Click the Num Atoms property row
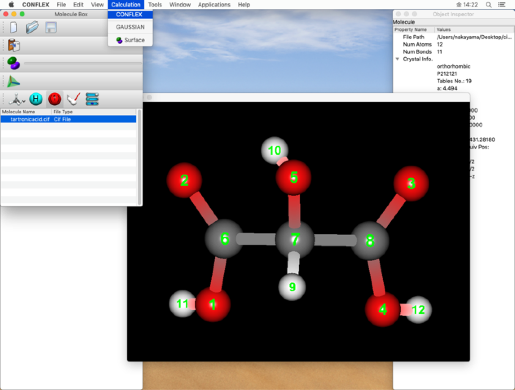 pos(454,44)
